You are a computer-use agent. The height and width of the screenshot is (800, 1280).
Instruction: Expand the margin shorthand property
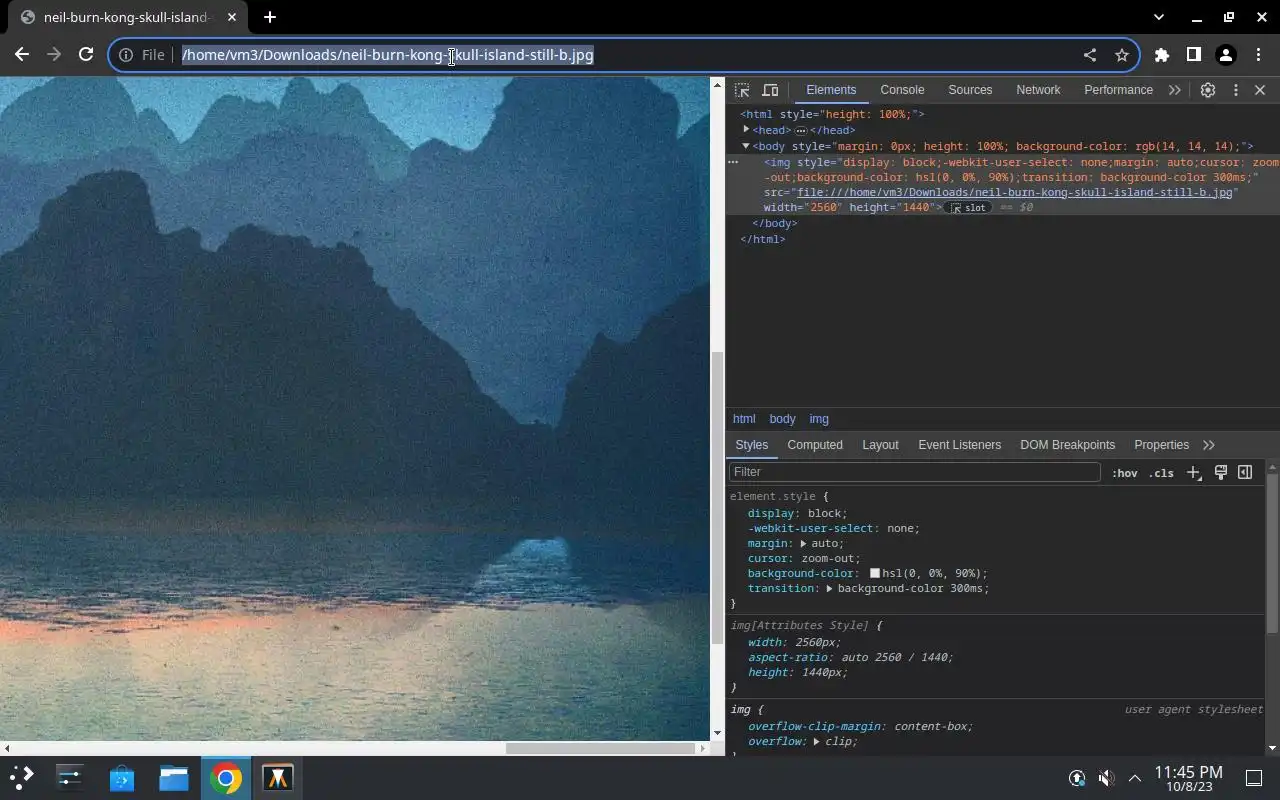[804, 544]
